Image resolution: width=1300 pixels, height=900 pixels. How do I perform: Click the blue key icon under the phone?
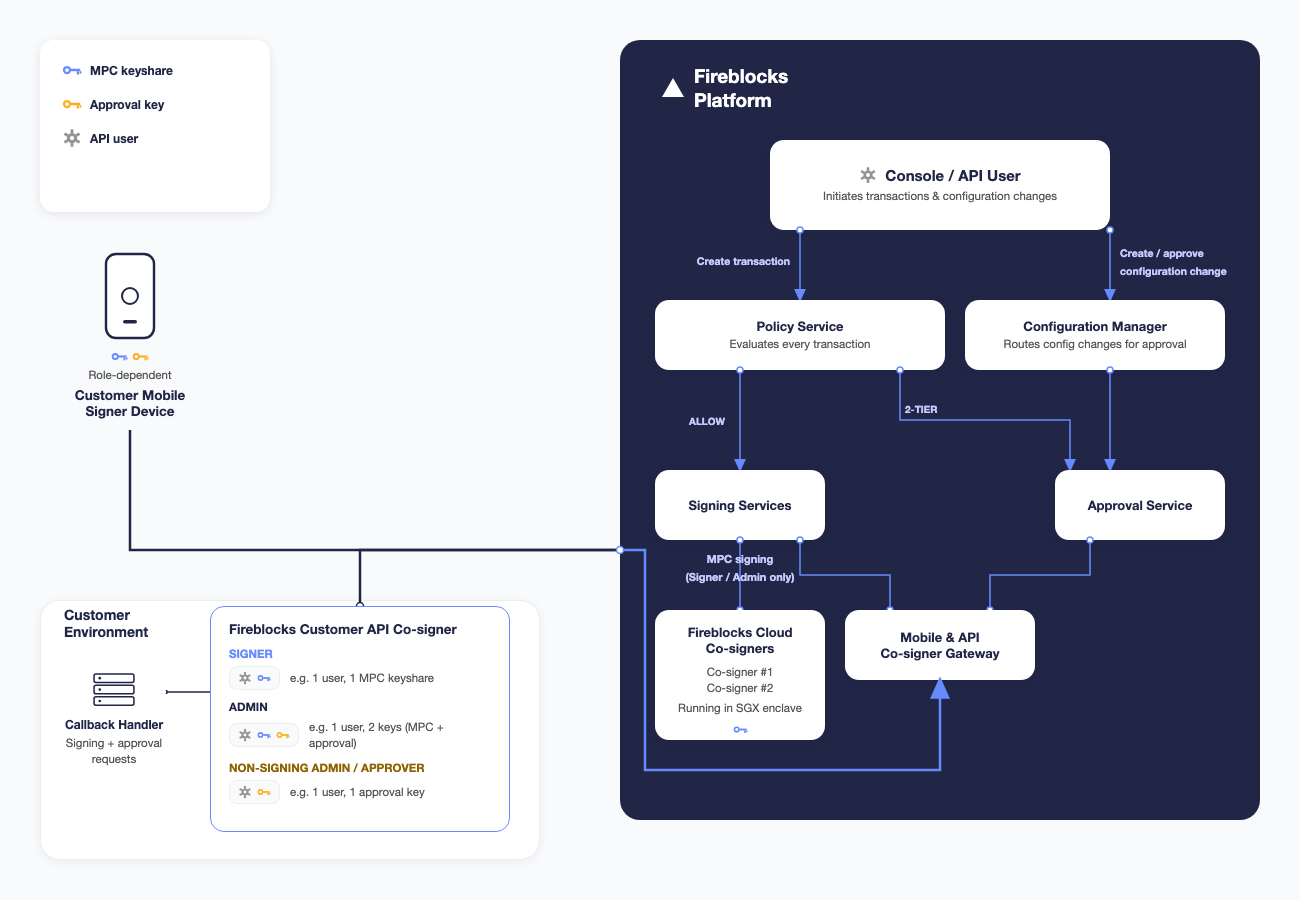[119, 357]
